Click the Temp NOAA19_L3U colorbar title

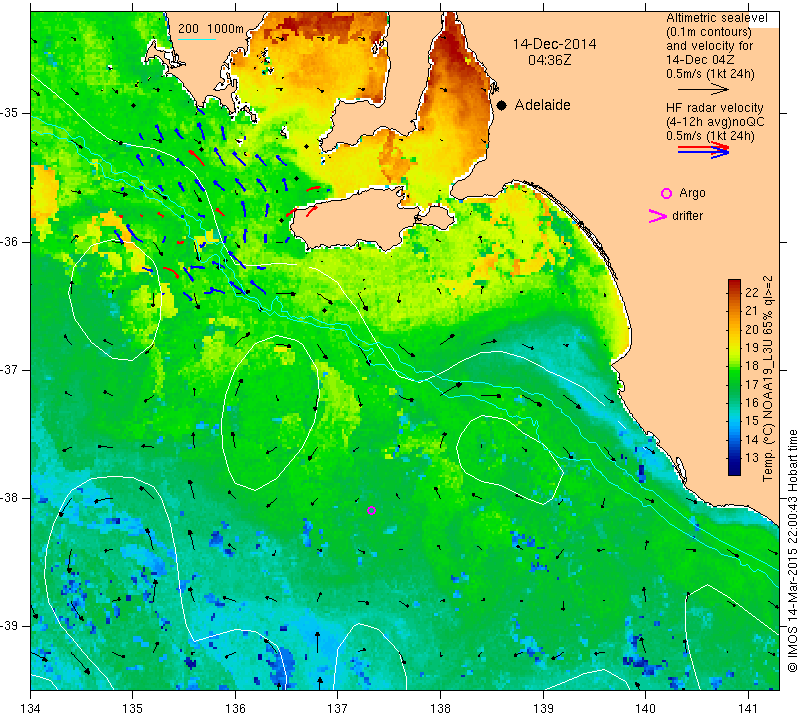coord(768,378)
